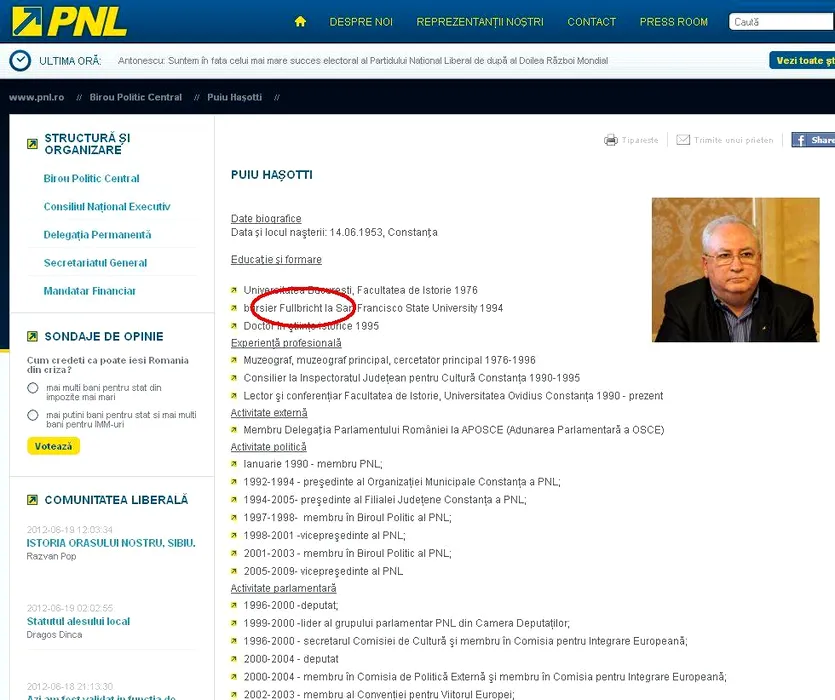This screenshot has height=700, width=835.
Task: Click the printer icon next to Tipareste
Action: [610, 140]
